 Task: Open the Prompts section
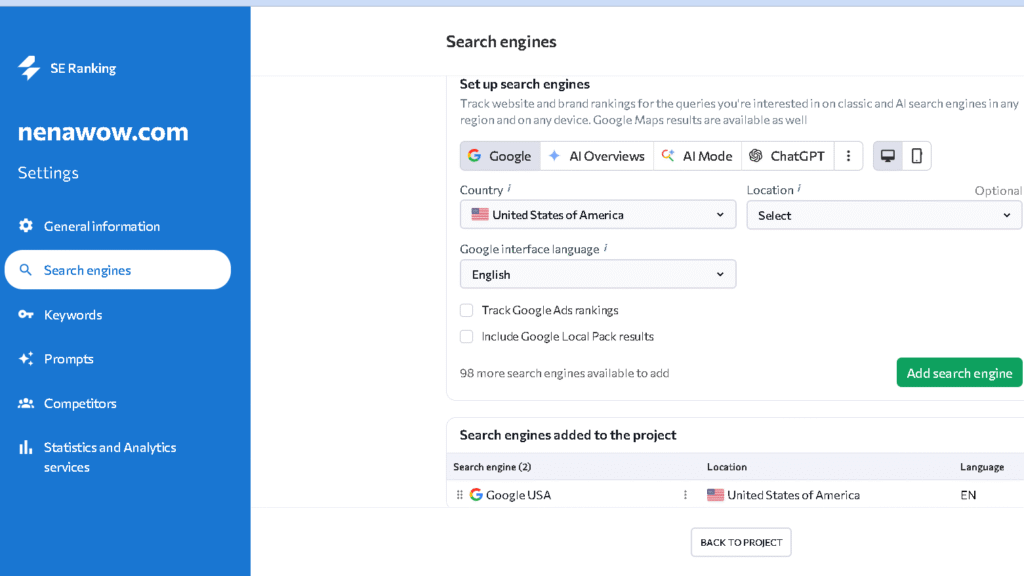pyautogui.click(x=69, y=359)
